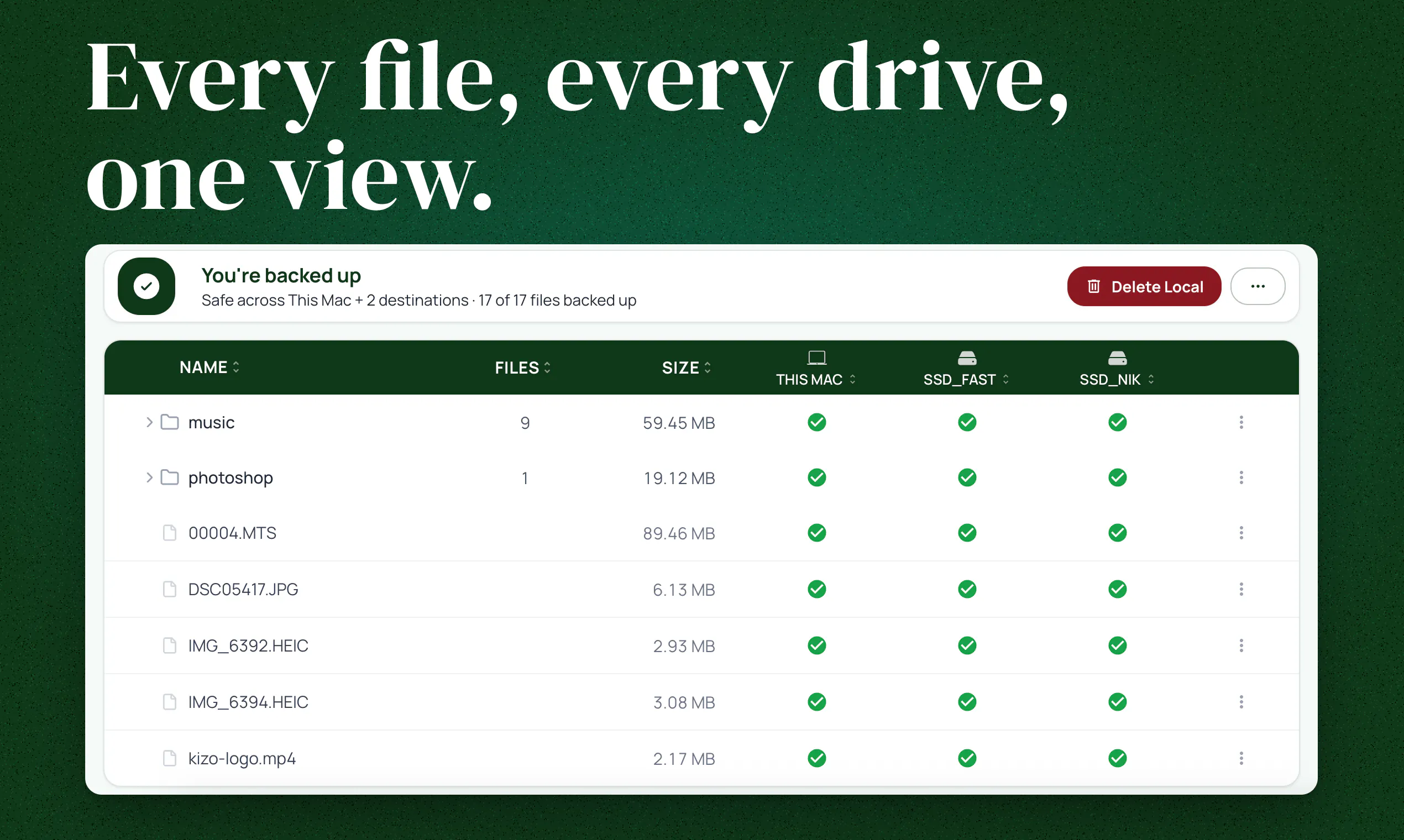Click the drive icon above SSD_NIK
The height and width of the screenshot is (840, 1404).
point(1118,358)
